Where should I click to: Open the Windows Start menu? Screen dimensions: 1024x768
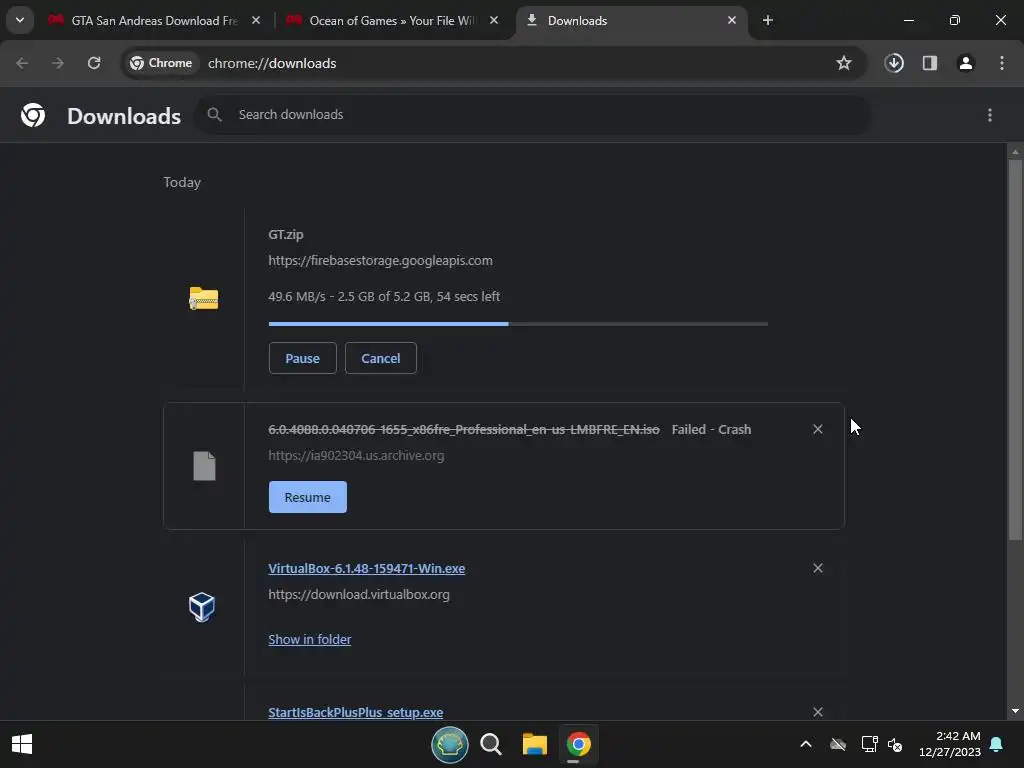pos(22,744)
